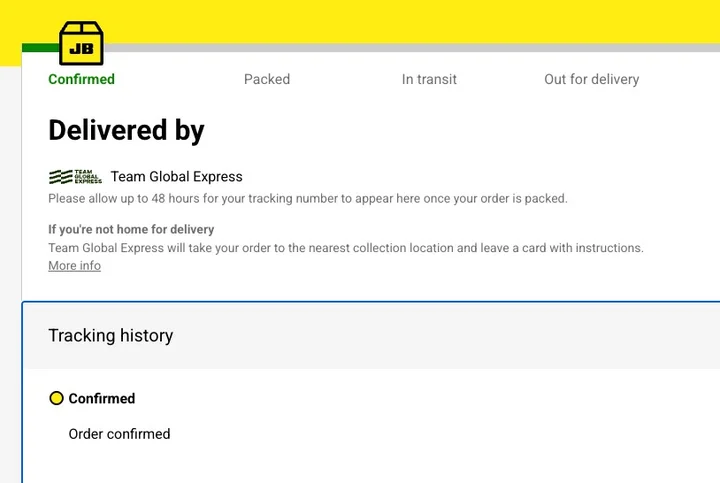Click the JB package box icon
Viewport: 720px width, 483px height.
pyautogui.click(x=82, y=43)
